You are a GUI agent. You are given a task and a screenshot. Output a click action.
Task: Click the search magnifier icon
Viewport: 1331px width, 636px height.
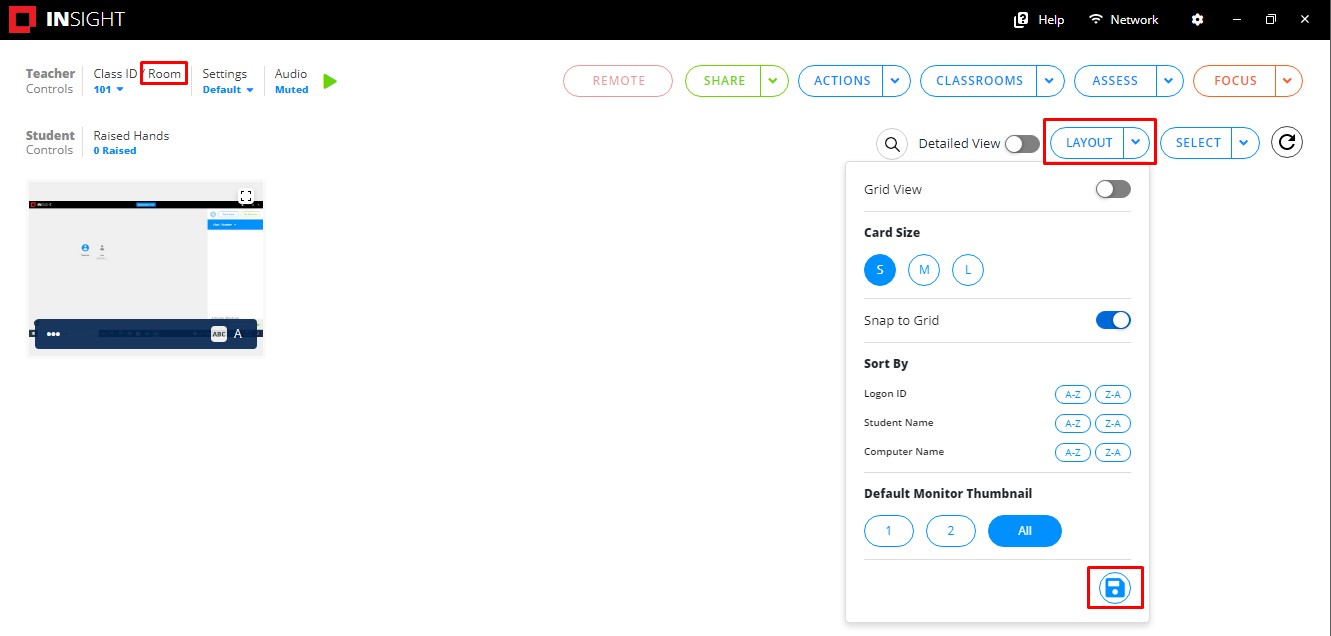891,144
